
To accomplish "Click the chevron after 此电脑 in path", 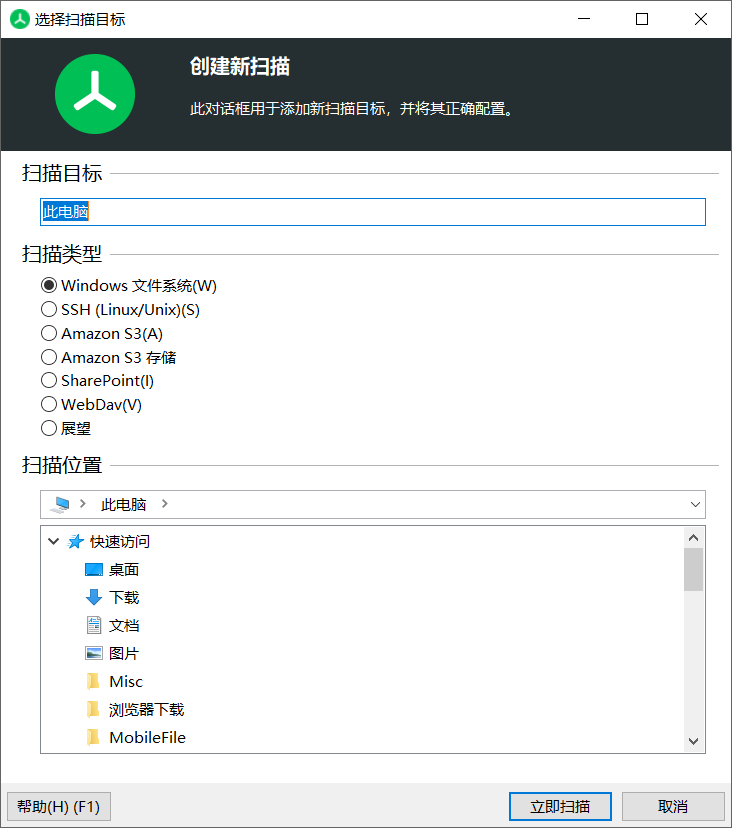I will (x=165, y=504).
